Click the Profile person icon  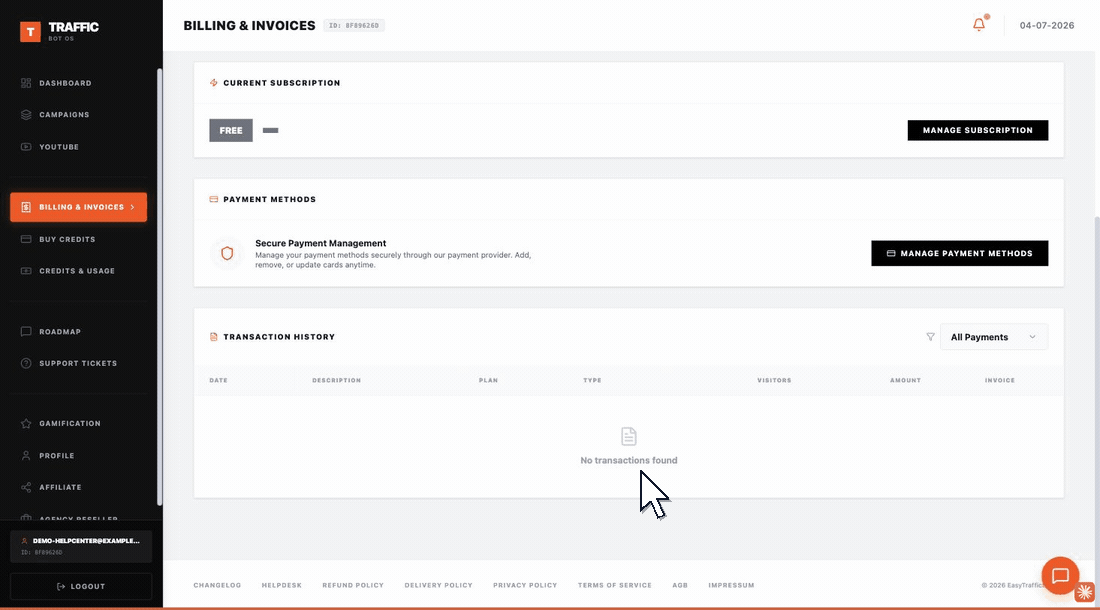click(26, 456)
